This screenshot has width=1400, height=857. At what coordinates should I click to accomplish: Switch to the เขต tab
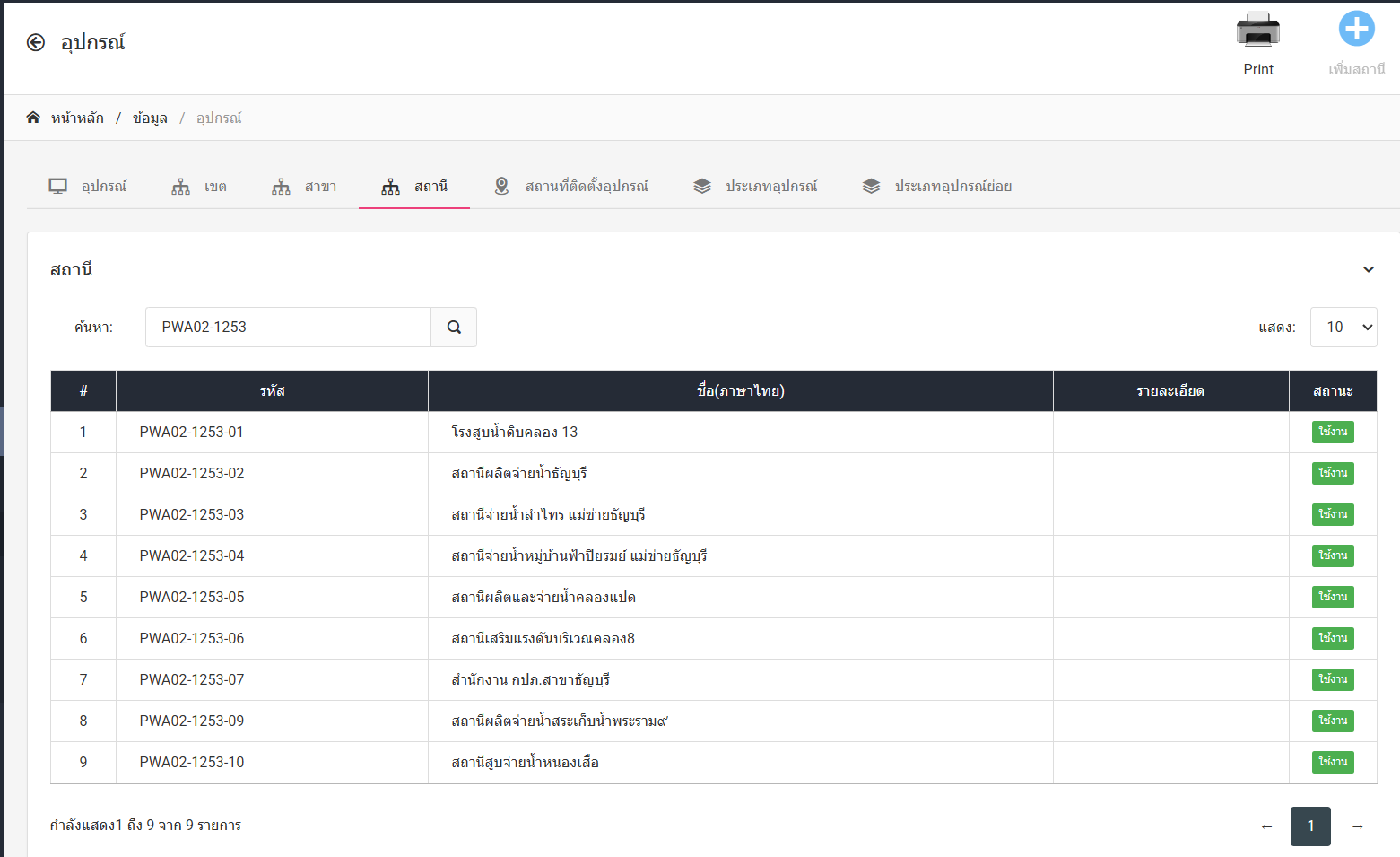199,187
